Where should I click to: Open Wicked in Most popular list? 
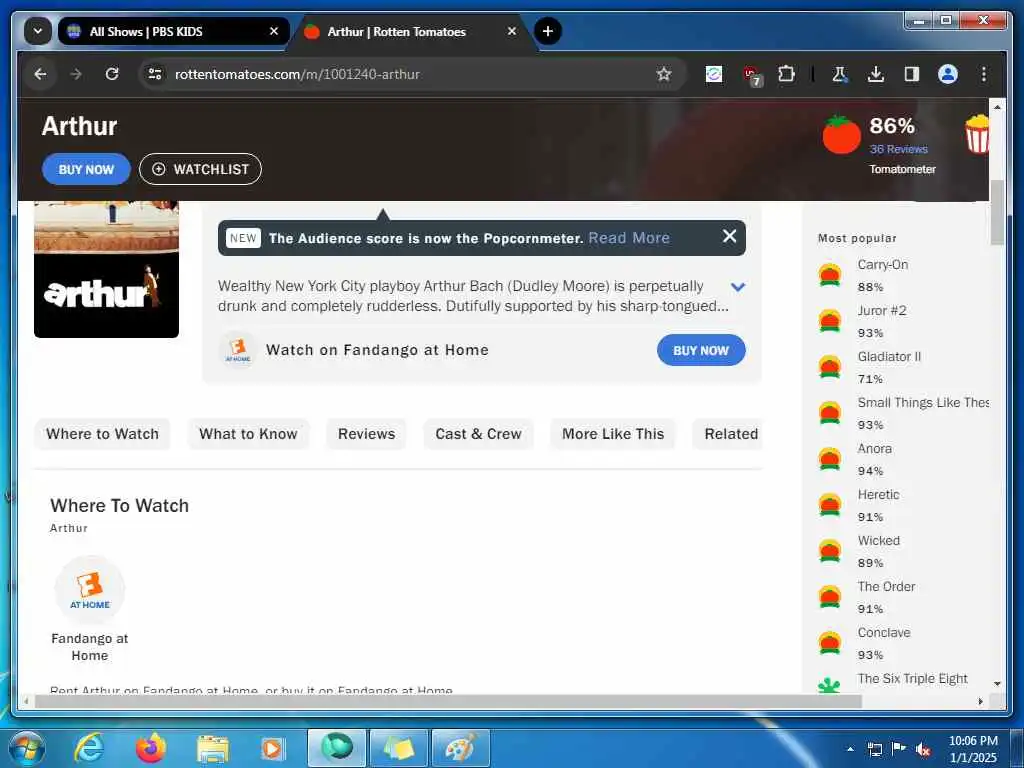[878, 541]
